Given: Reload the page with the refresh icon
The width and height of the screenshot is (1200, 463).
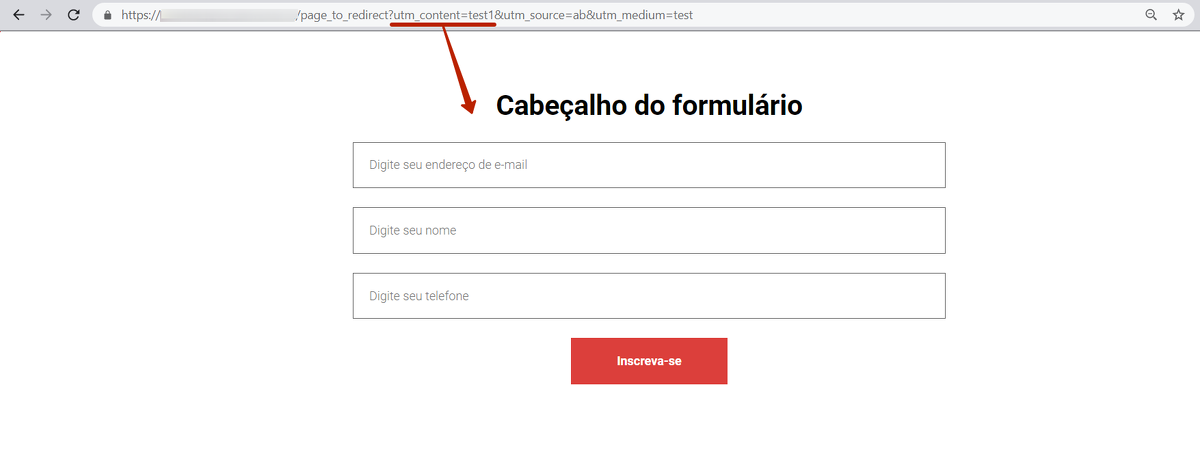Looking at the screenshot, I should coord(73,15).
